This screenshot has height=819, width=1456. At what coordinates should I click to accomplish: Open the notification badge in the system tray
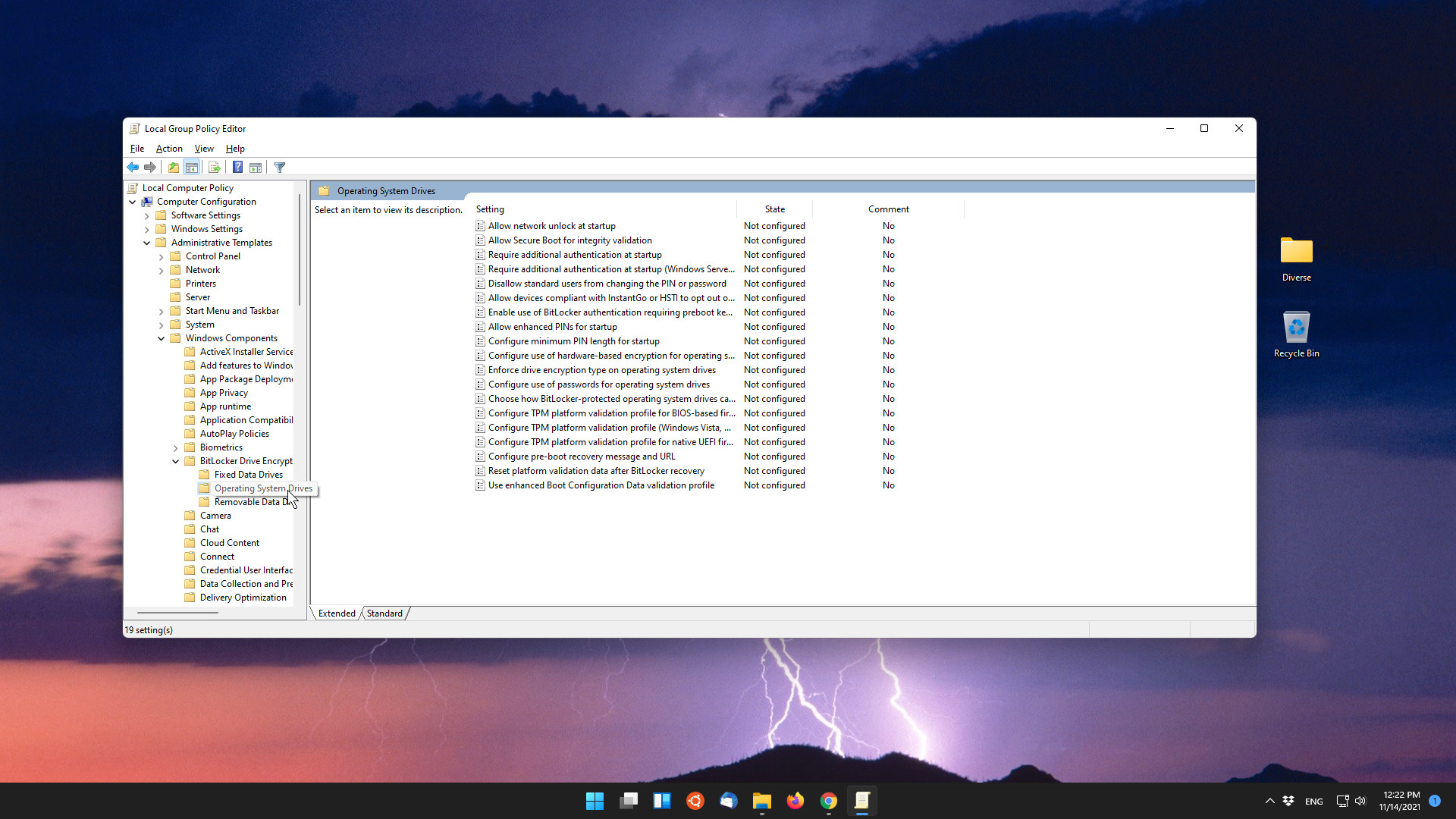tap(1435, 801)
